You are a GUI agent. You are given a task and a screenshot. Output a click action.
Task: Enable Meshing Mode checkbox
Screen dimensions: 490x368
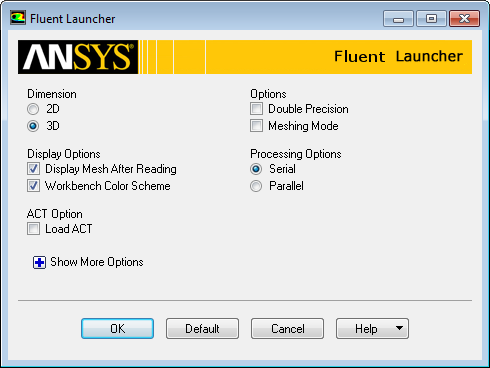click(x=256, y=126)
